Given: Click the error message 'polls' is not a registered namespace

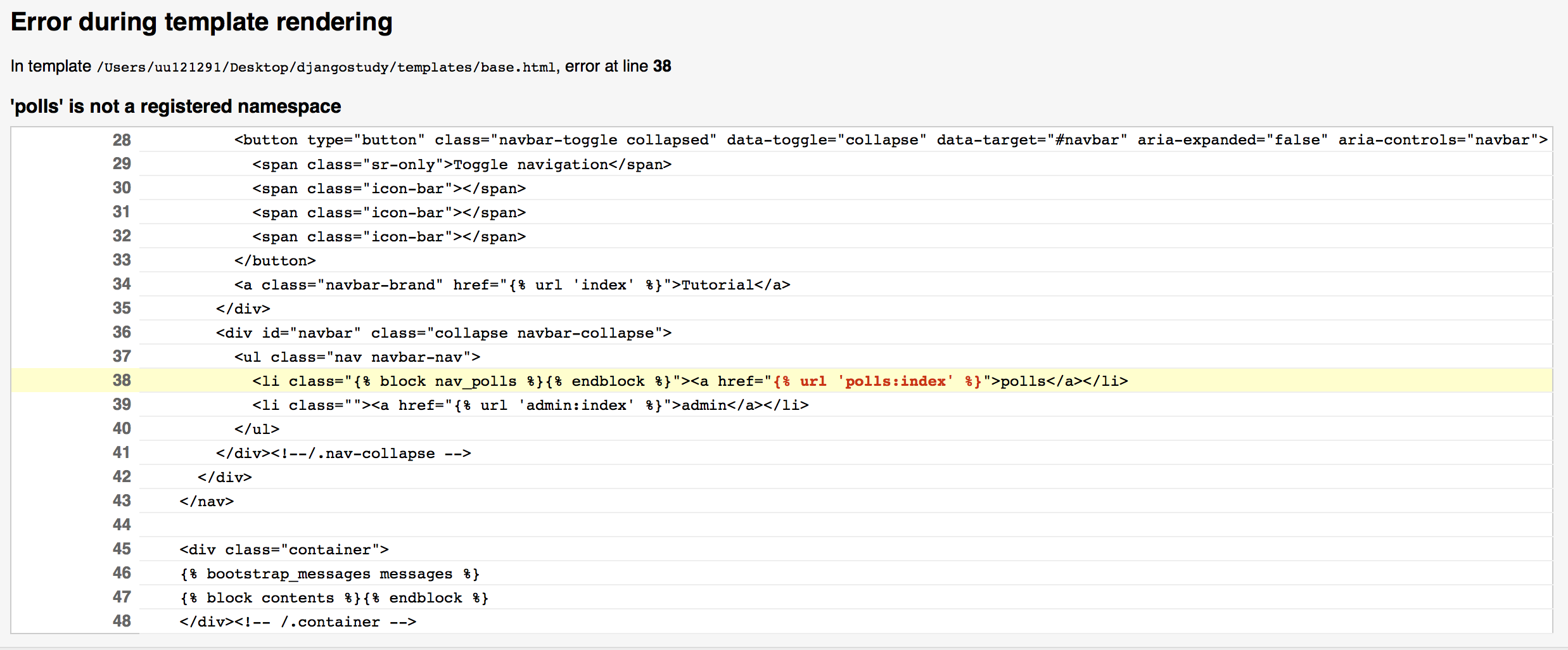Looking at the screenshot, I should pos(175,106).
